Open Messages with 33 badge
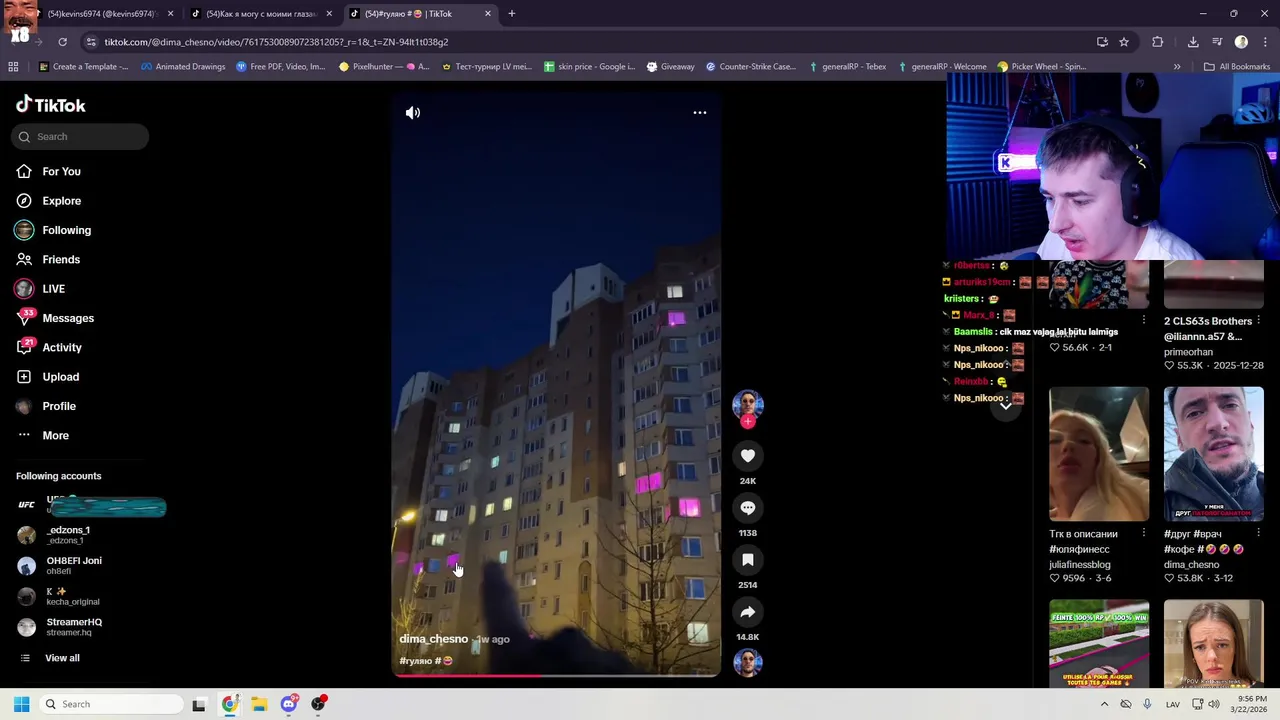This screenshot has width=1280, height=720. coord(67,318)
